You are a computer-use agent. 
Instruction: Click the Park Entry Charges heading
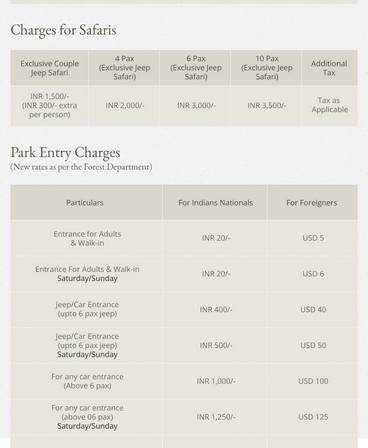(x=65, y=153)
